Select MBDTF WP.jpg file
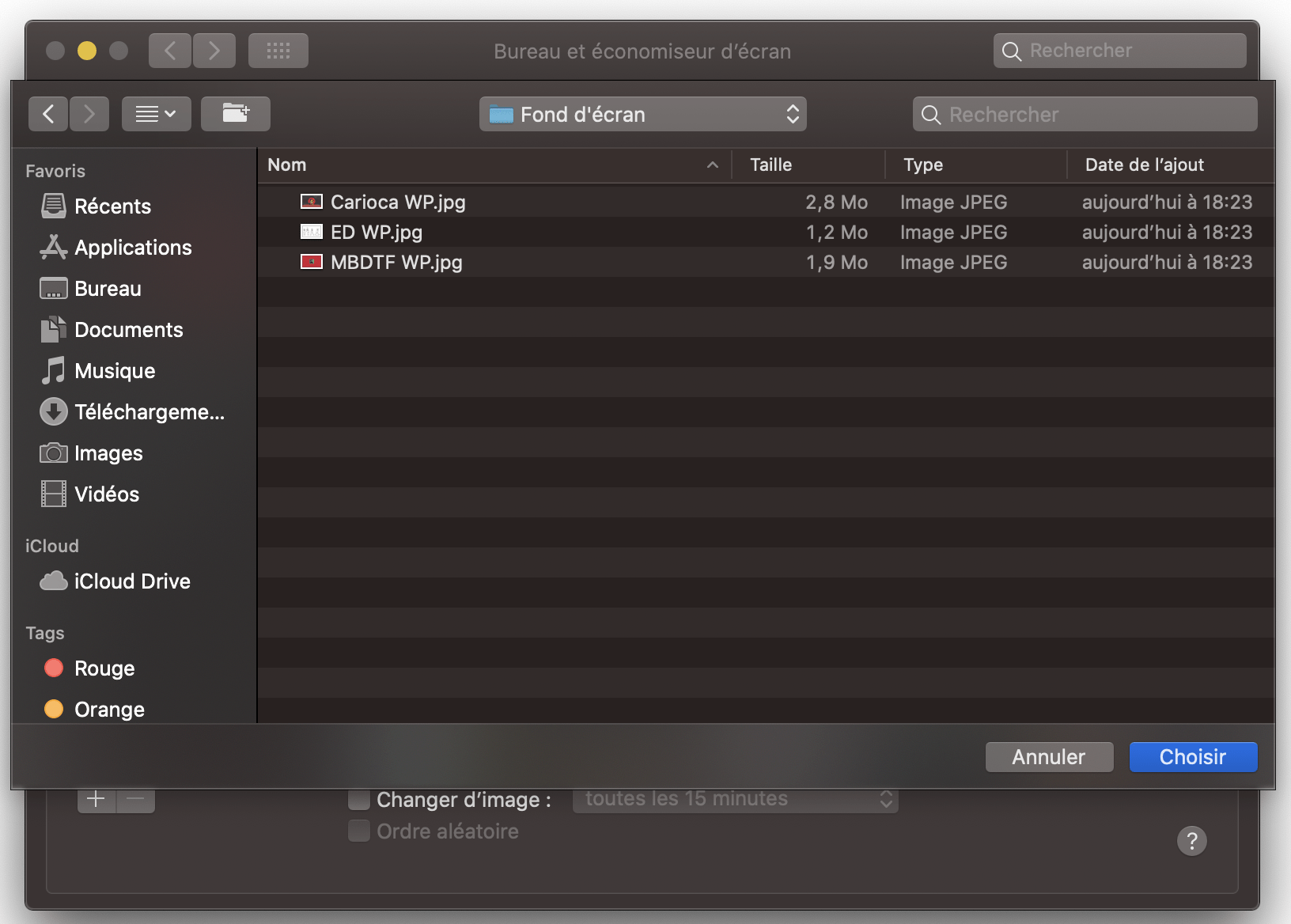This screenshot has width=1291, height=924. click(x=766, y=263)
